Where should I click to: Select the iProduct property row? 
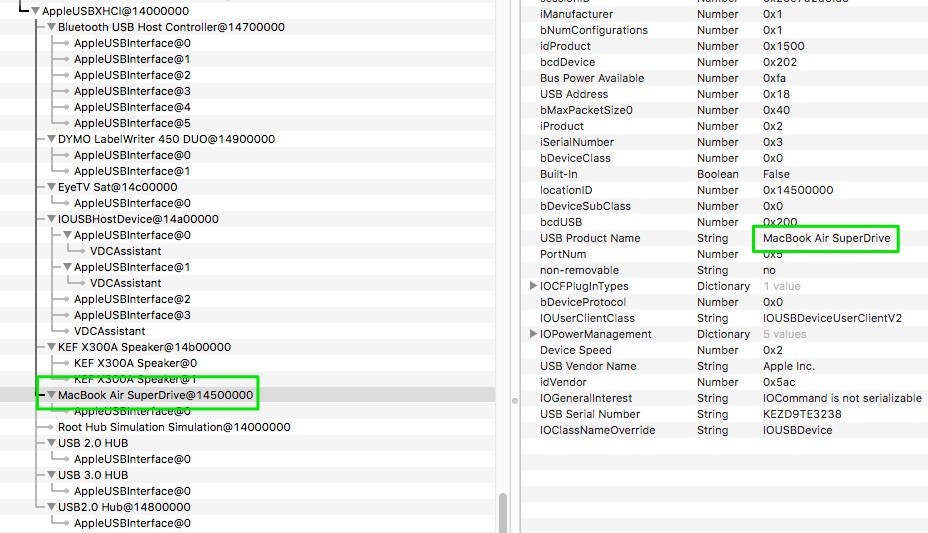[x=724, y=125]
